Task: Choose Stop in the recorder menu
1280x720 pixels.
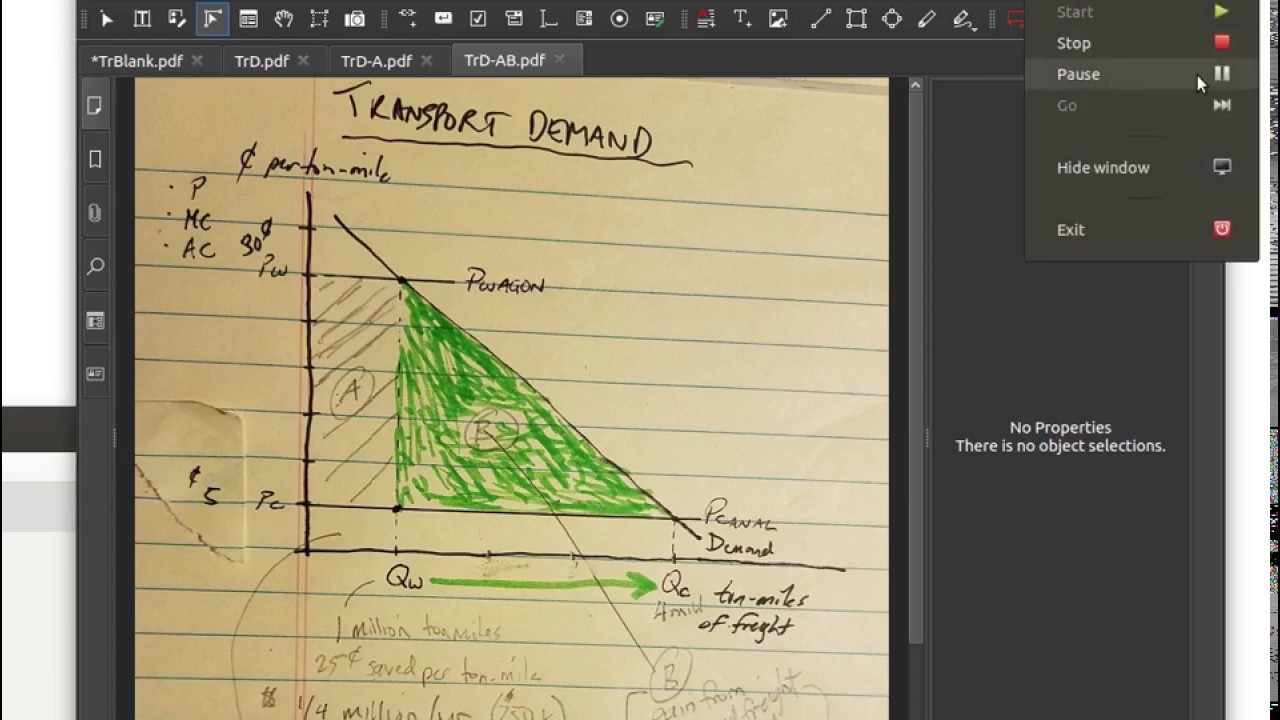Action: pos(1142,43)
